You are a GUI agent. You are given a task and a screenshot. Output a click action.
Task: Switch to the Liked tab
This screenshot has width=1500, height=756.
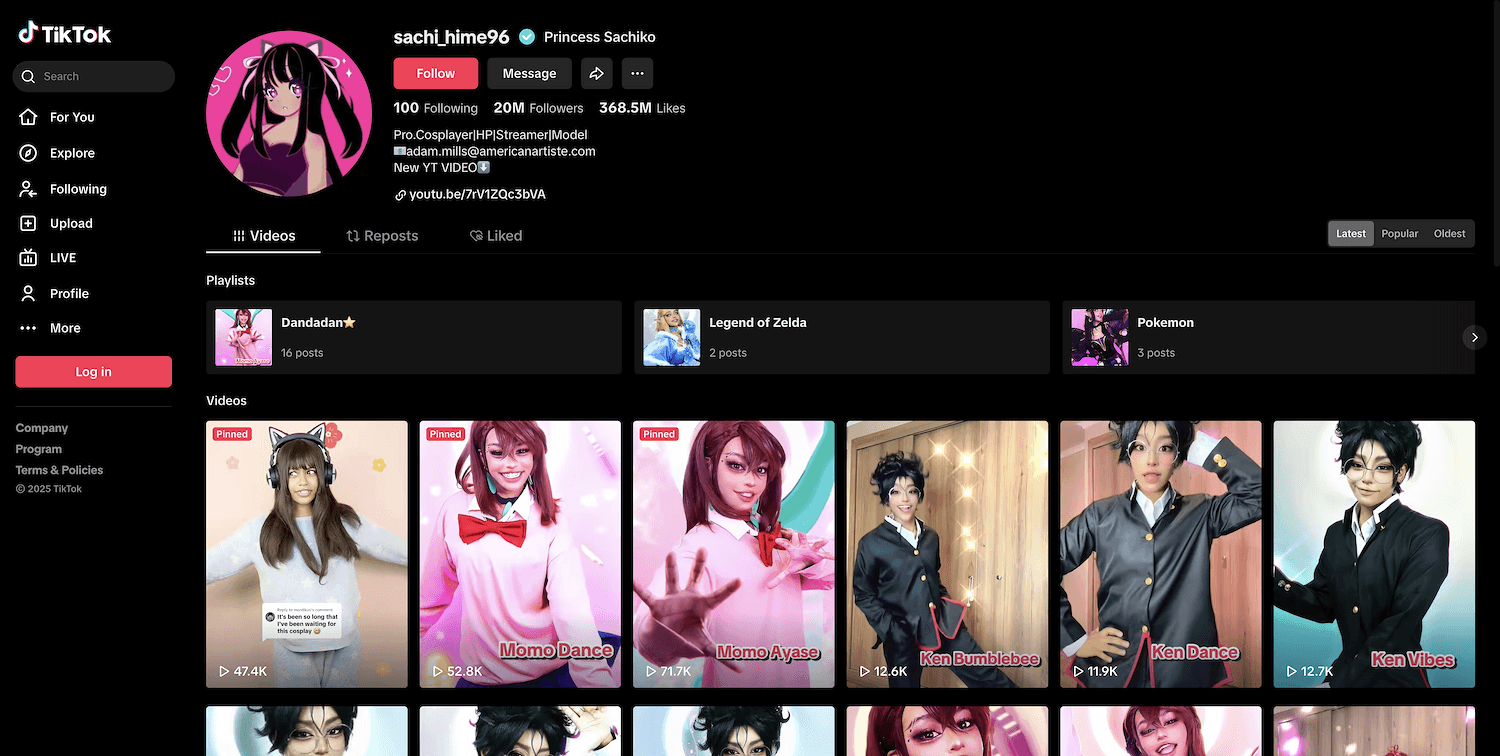(x=496, y=236)
